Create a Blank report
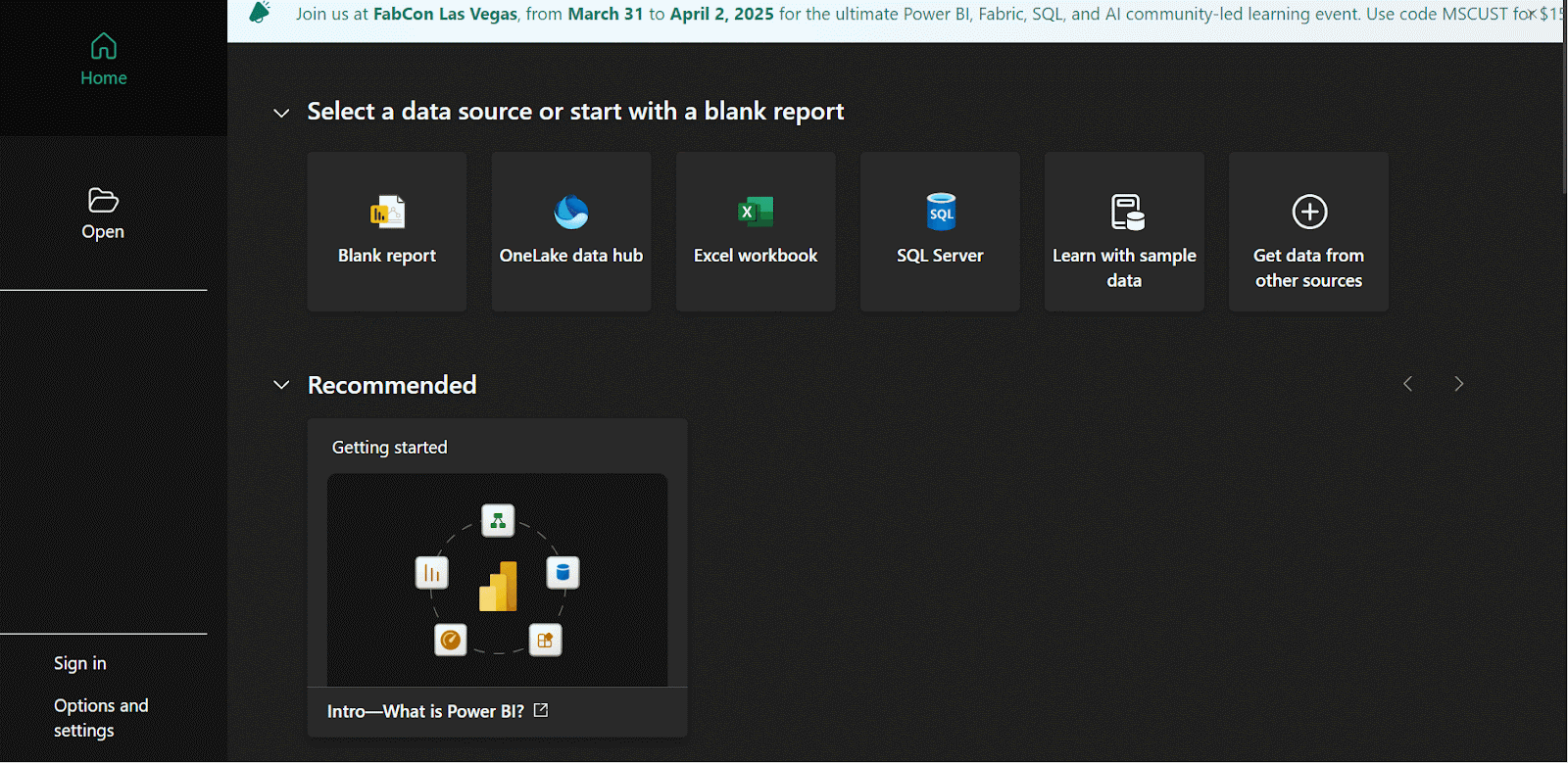Image resolution: width=1568 pixels, height=763 pixels. coord(387,231)
